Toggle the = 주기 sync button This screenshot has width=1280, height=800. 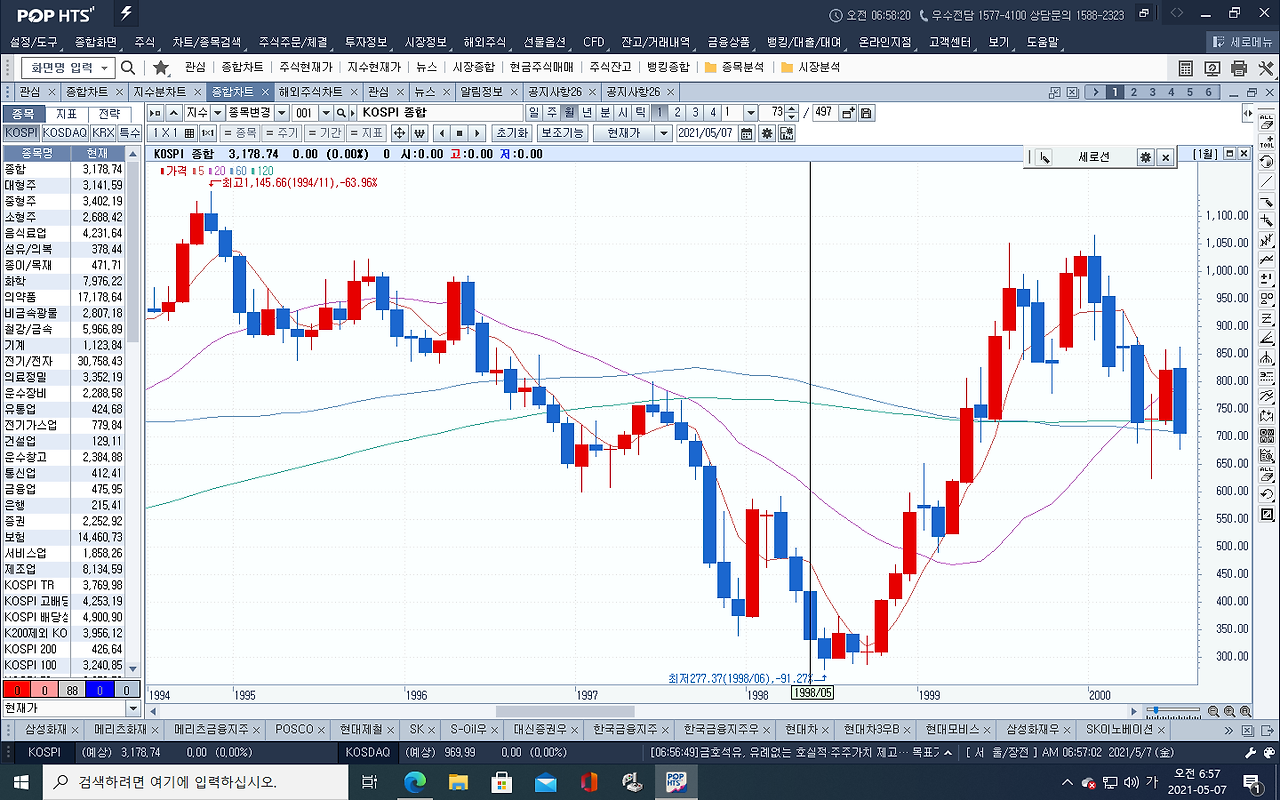(281, 133)
